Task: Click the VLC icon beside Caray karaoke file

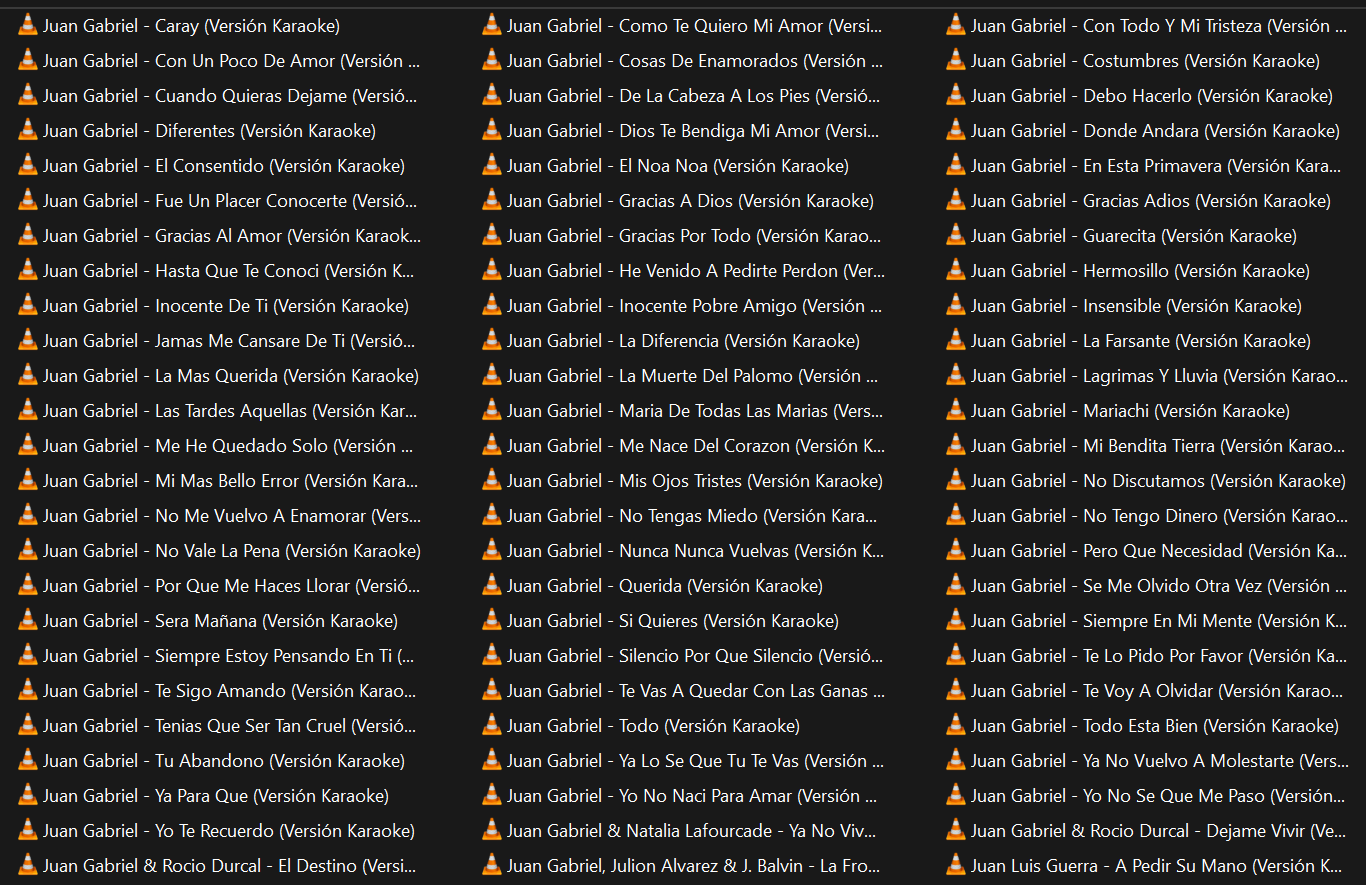Action: pos(28,26)
